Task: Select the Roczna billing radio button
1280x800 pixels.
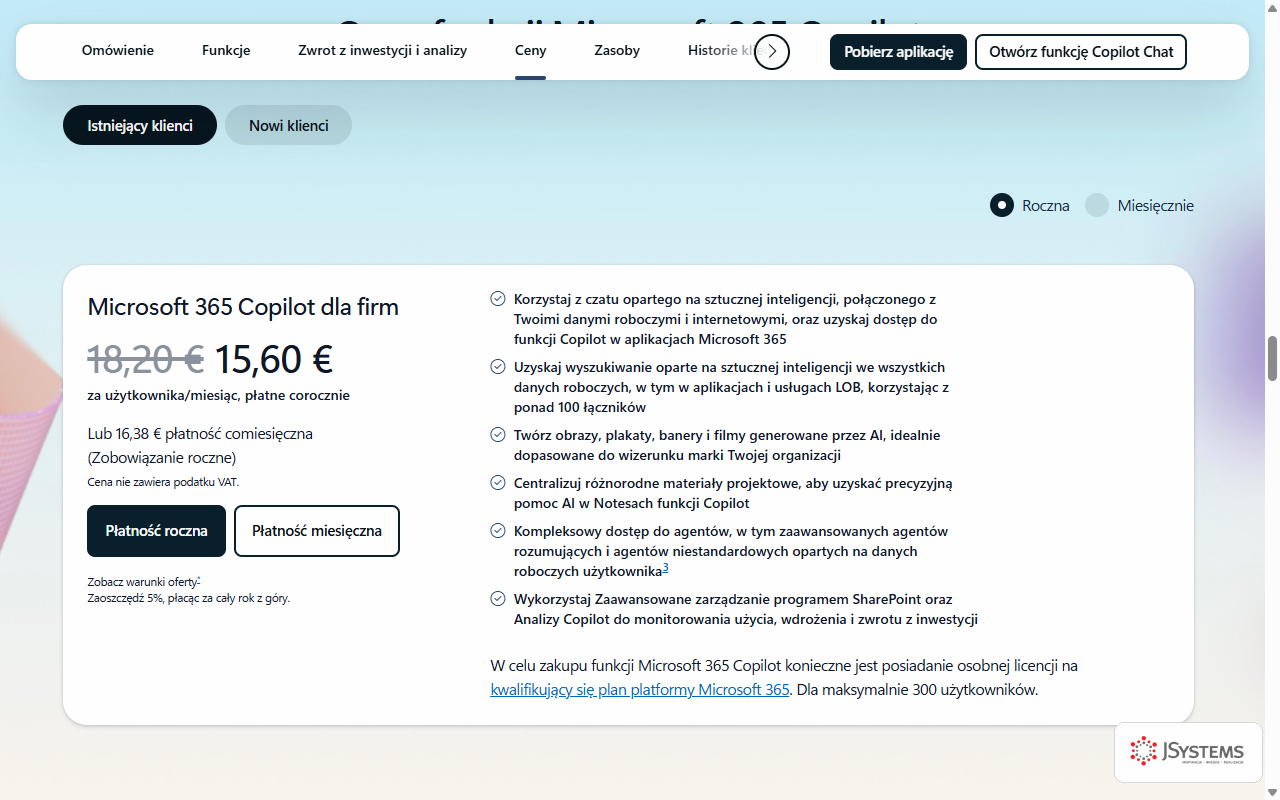Action: [1002, 205]
